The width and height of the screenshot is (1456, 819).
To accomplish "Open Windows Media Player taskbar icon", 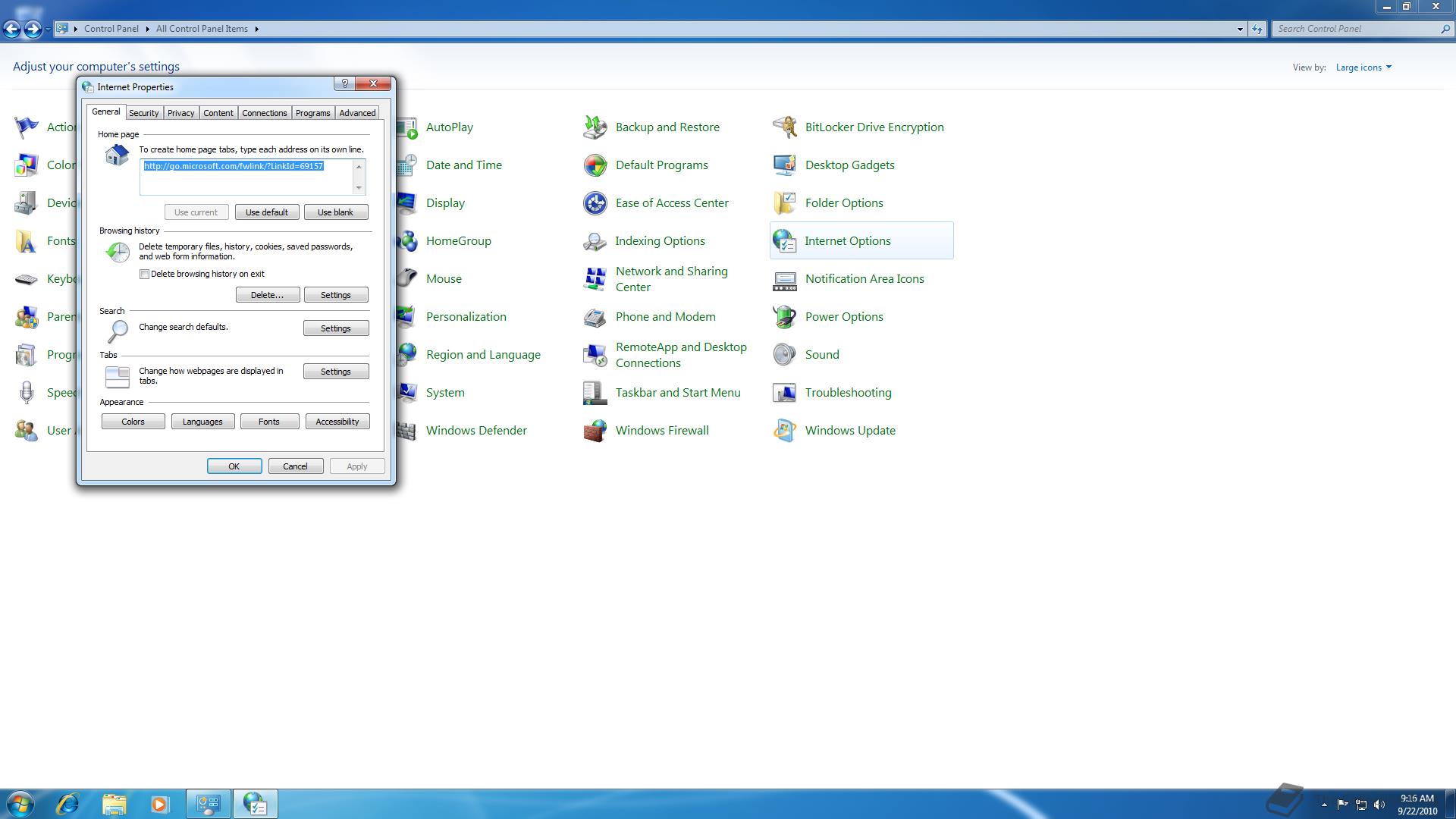I will pos(159,804).
